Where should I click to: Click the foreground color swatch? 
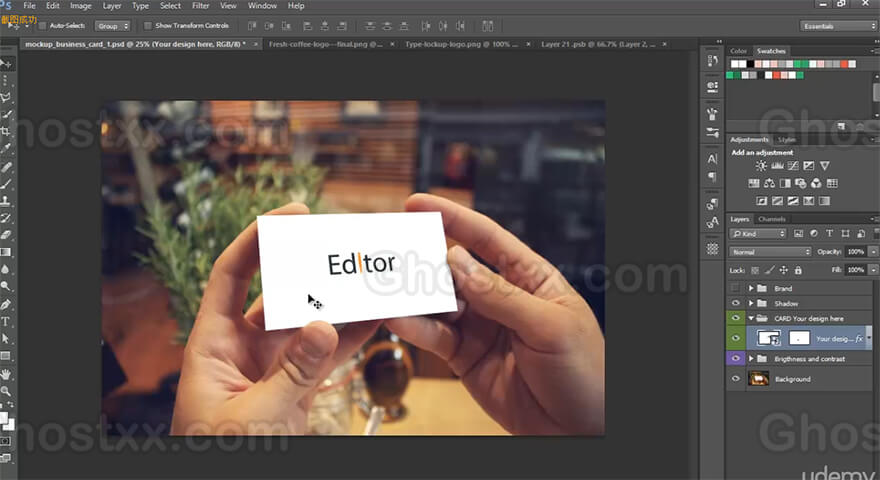tap(3, 418)
